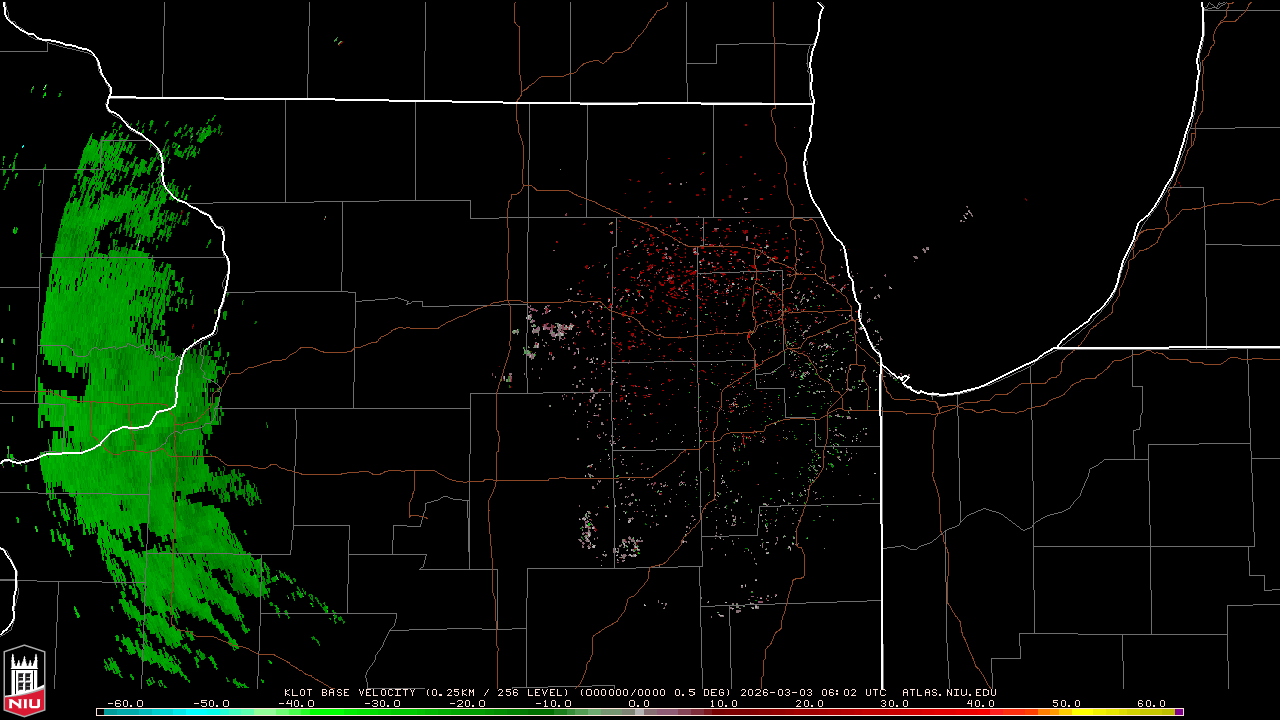Image resolution: width=1280 pixels, height=720 pixels.
Task: Click the -40.0 velocity scale label
Action: pyautogui.click(x=296, y=703)
